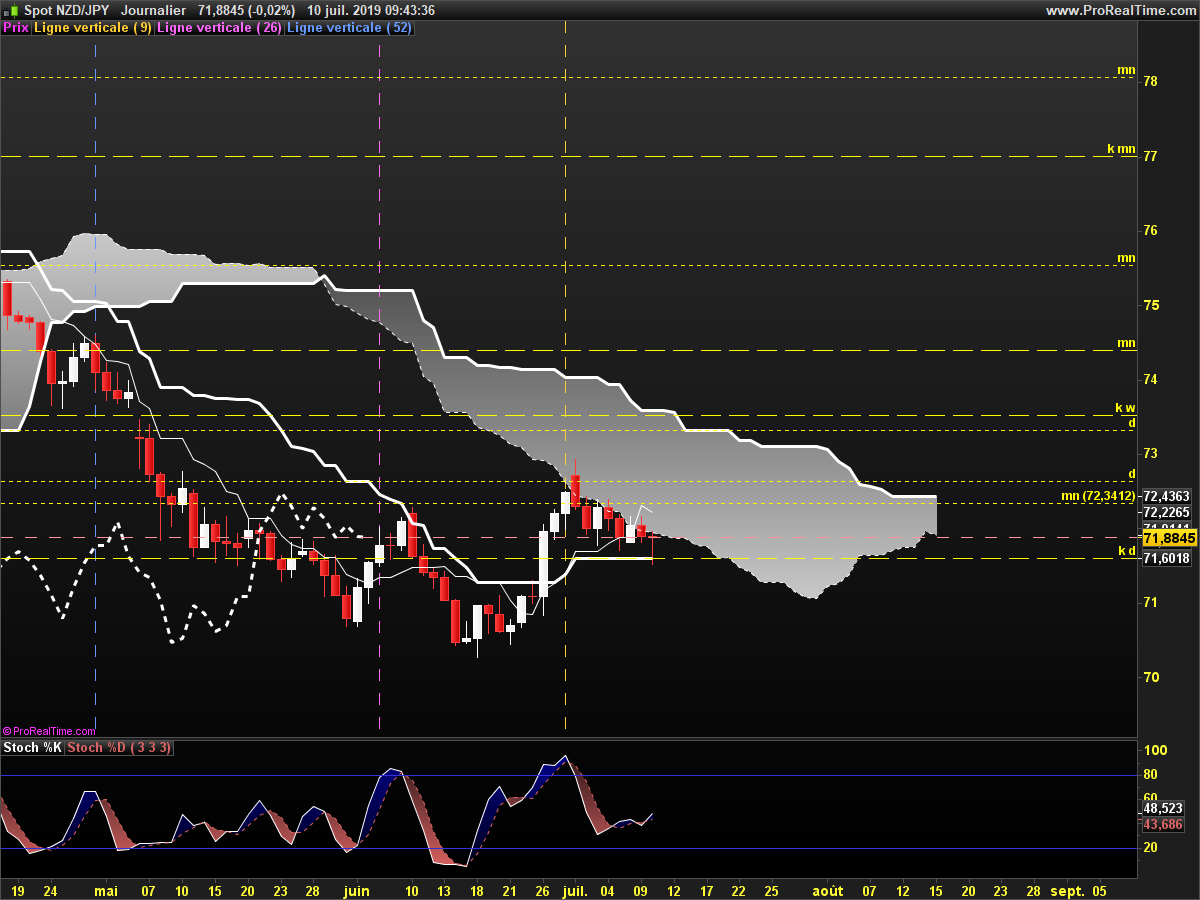Image resolution: width=1200 pixels, height=900 pixels.
Task: Click the 43,686 stochastic %D value tag
Action: [x=1163, y=824]
